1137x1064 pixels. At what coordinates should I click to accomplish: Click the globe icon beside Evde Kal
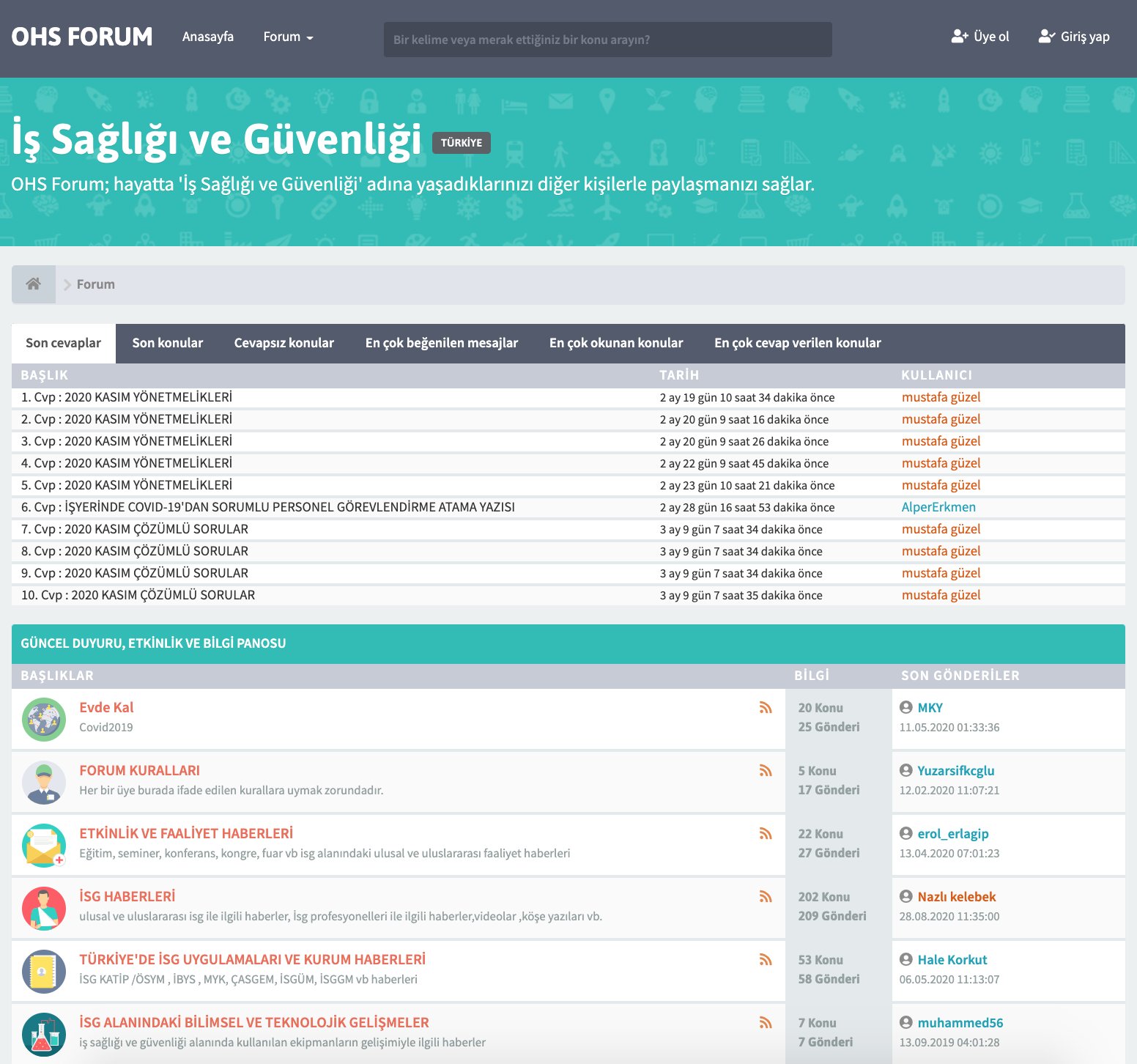(44, 717)
